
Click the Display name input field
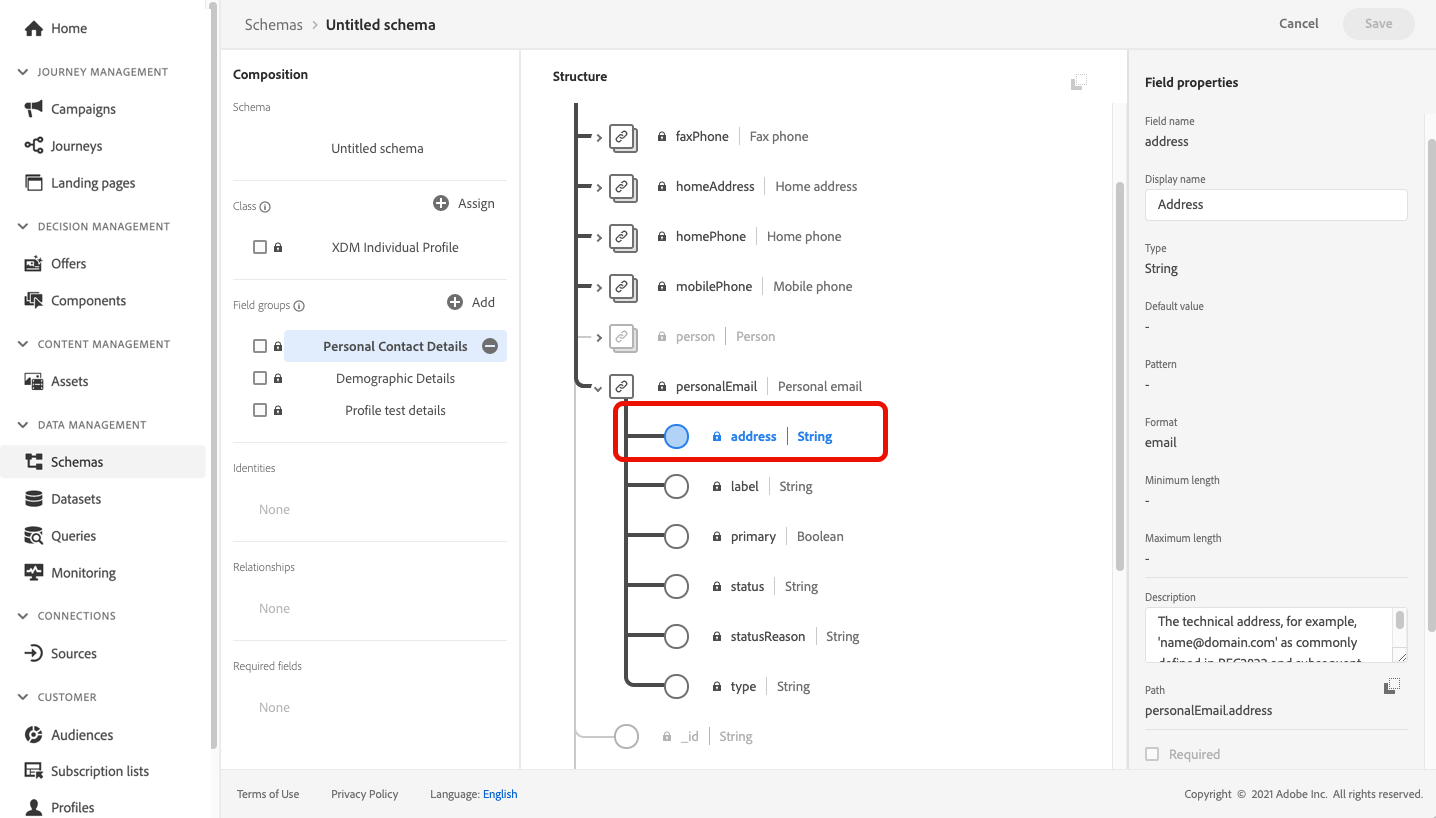coord(1275,204)
